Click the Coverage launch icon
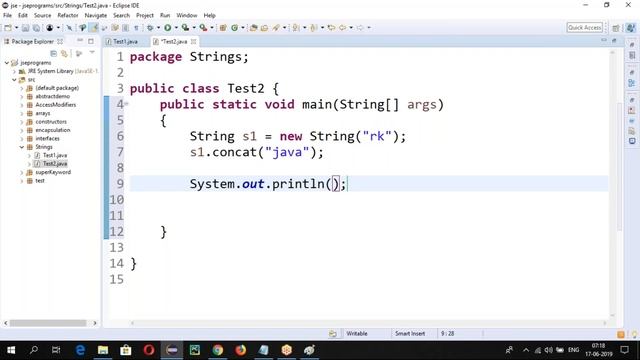Screen dimensions: 640x360 (185, 28)
